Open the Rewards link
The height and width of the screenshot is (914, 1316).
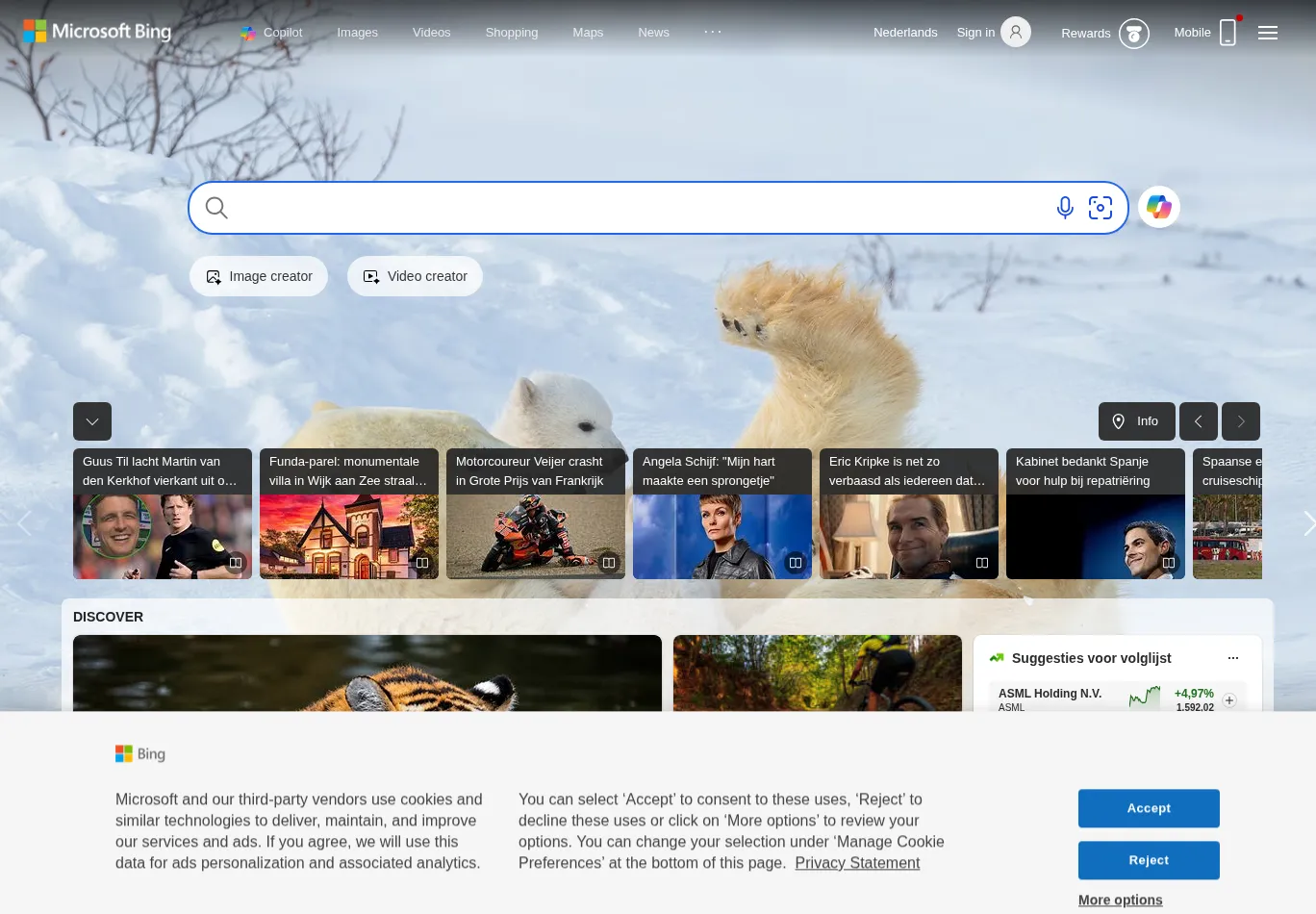pyautogui.click(x=1085, y=34)
